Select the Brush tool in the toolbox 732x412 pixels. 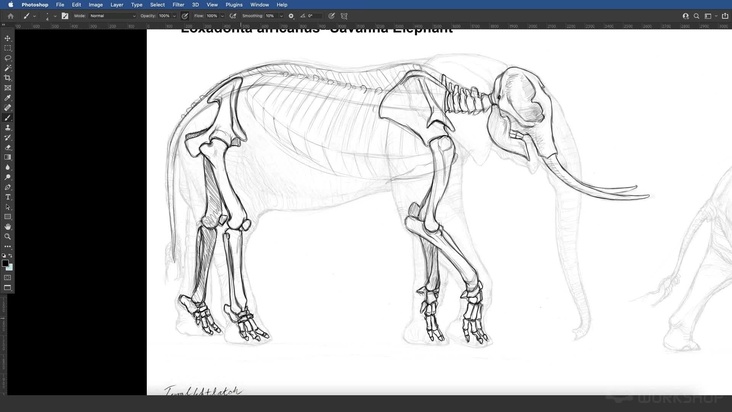point(7,118)
